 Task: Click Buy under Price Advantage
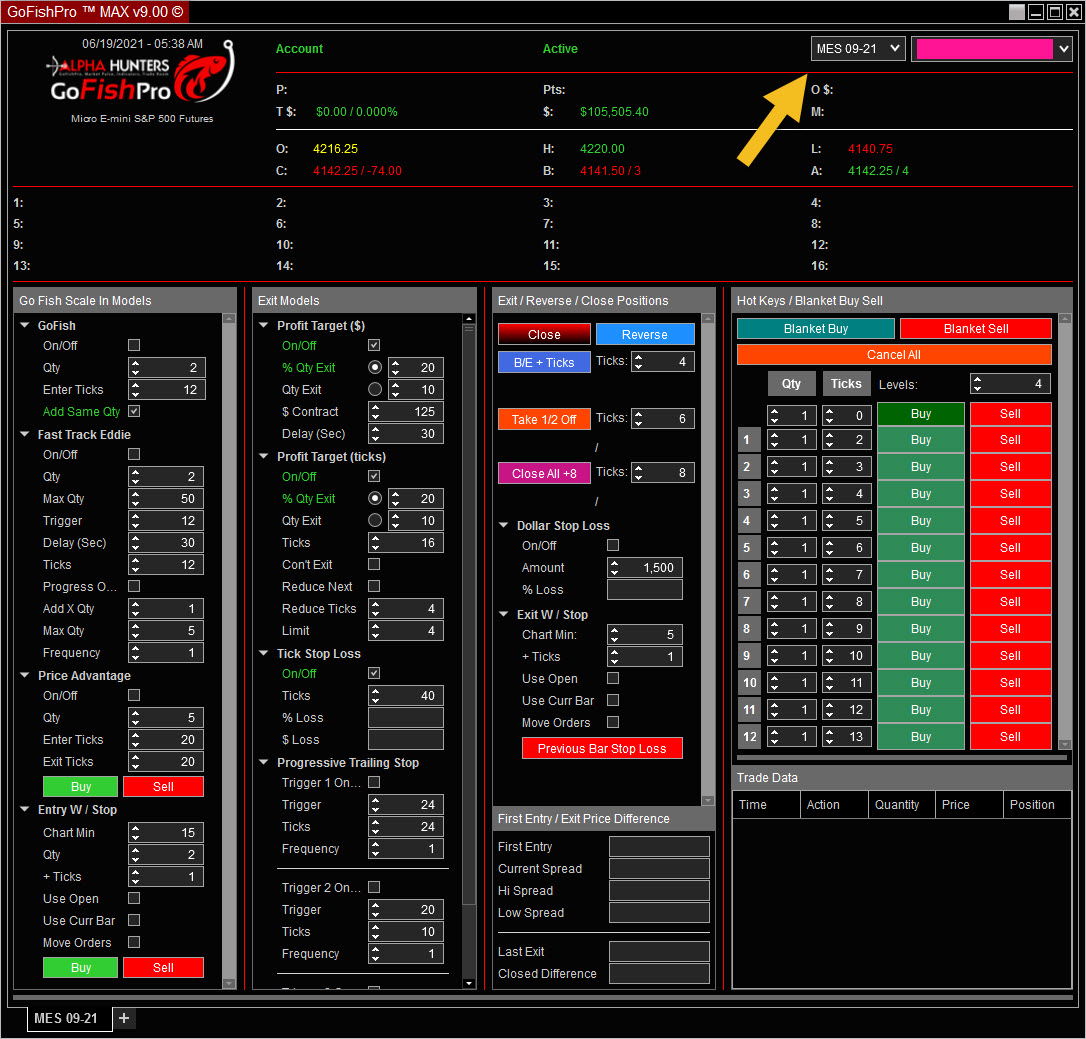tap(80, 787)
